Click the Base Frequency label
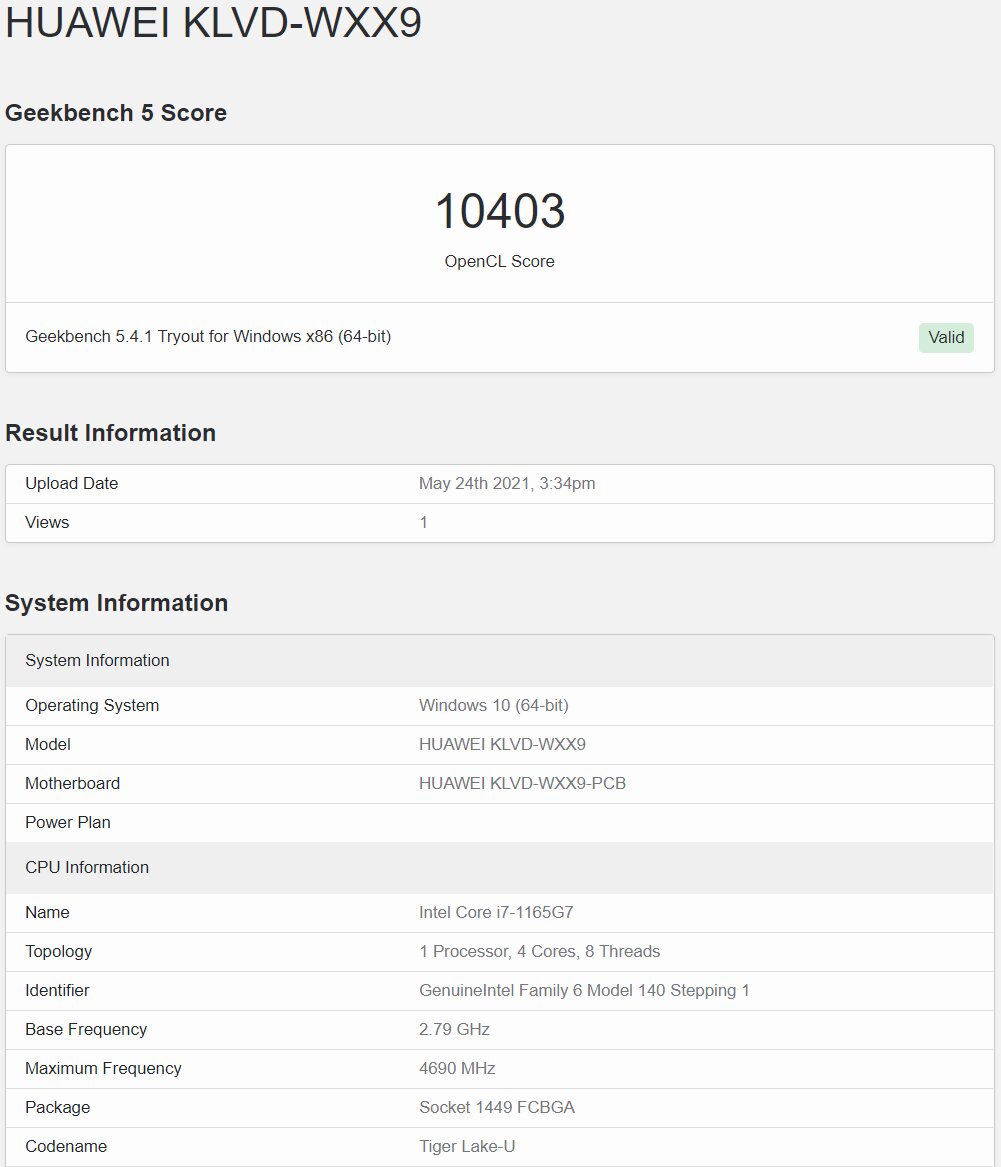 pyautogui.click(x=86, y=1029)
